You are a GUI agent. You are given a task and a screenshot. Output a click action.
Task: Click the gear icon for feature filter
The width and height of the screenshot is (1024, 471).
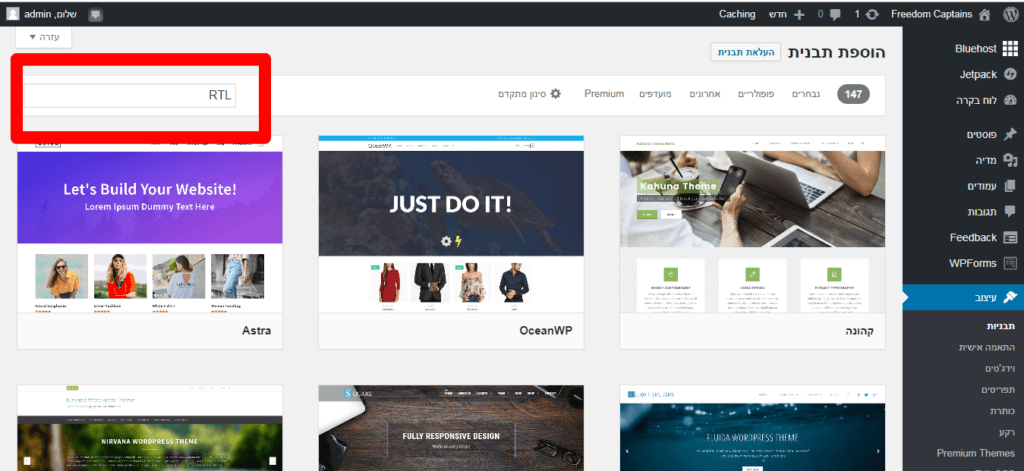coord(555,93)
